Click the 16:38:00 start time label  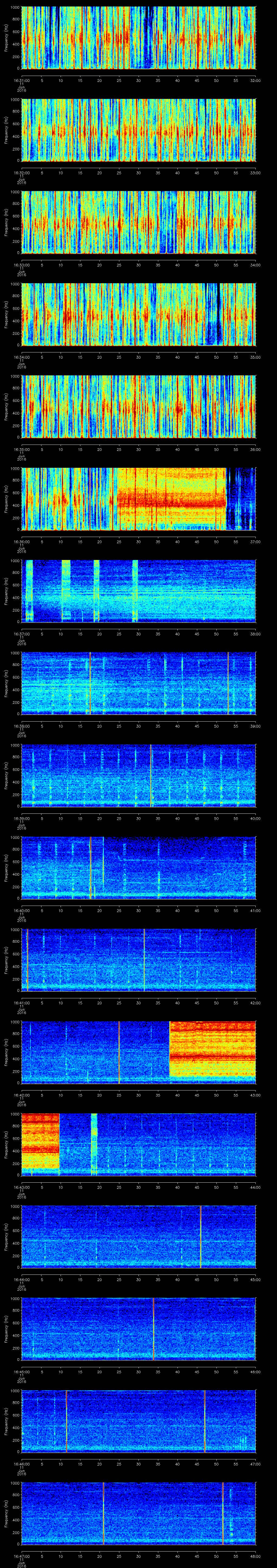pyautogui.click(x=22, y=726)
